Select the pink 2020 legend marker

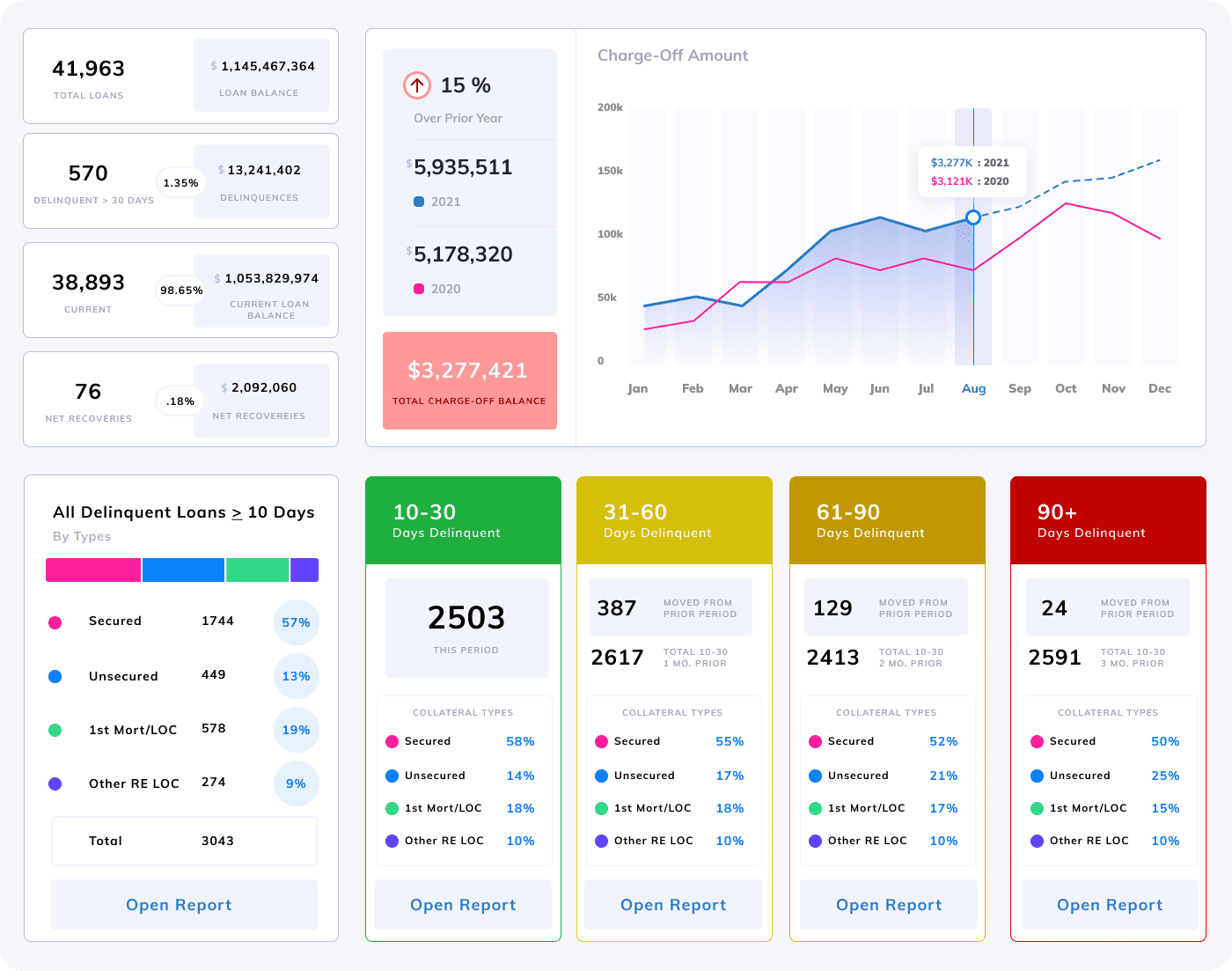pyautogui.click(x=420, y=289)
